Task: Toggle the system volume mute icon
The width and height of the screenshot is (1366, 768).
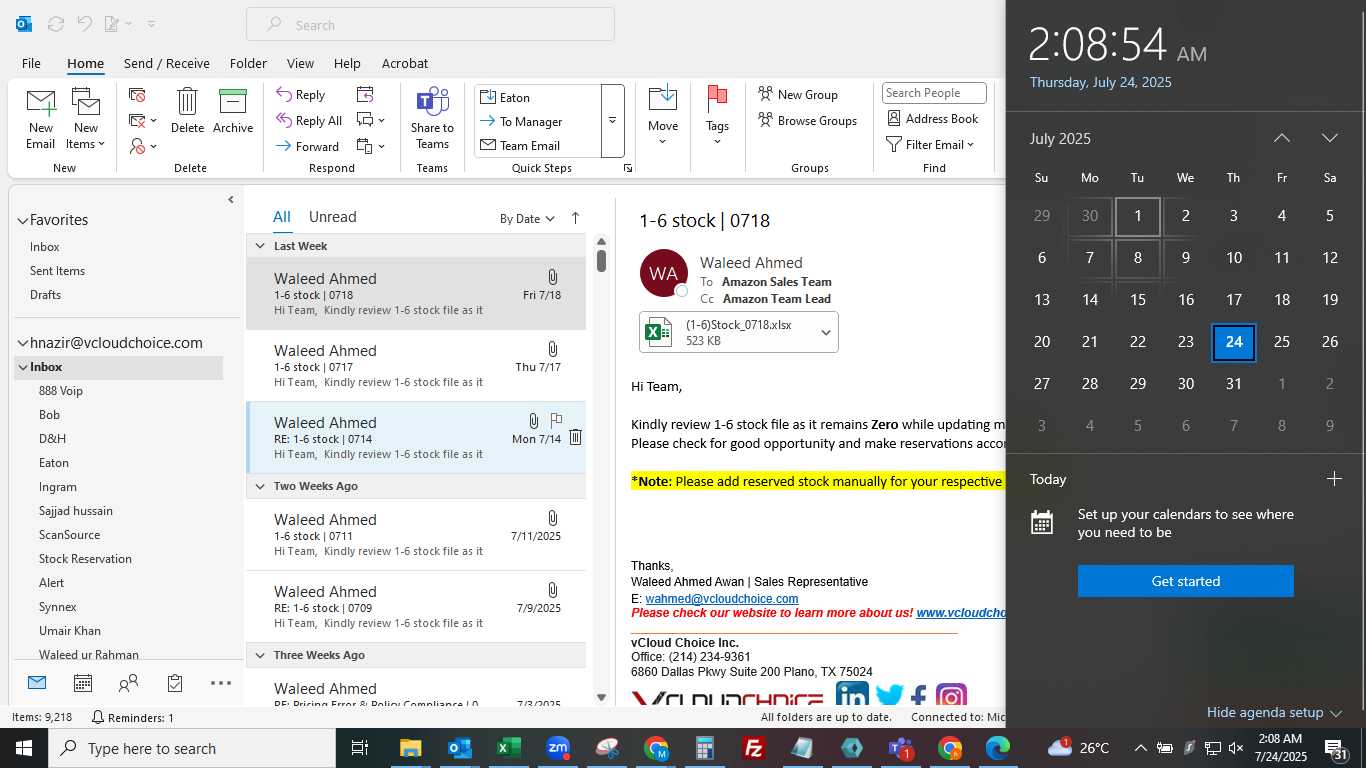Action: click(1236, 748)
